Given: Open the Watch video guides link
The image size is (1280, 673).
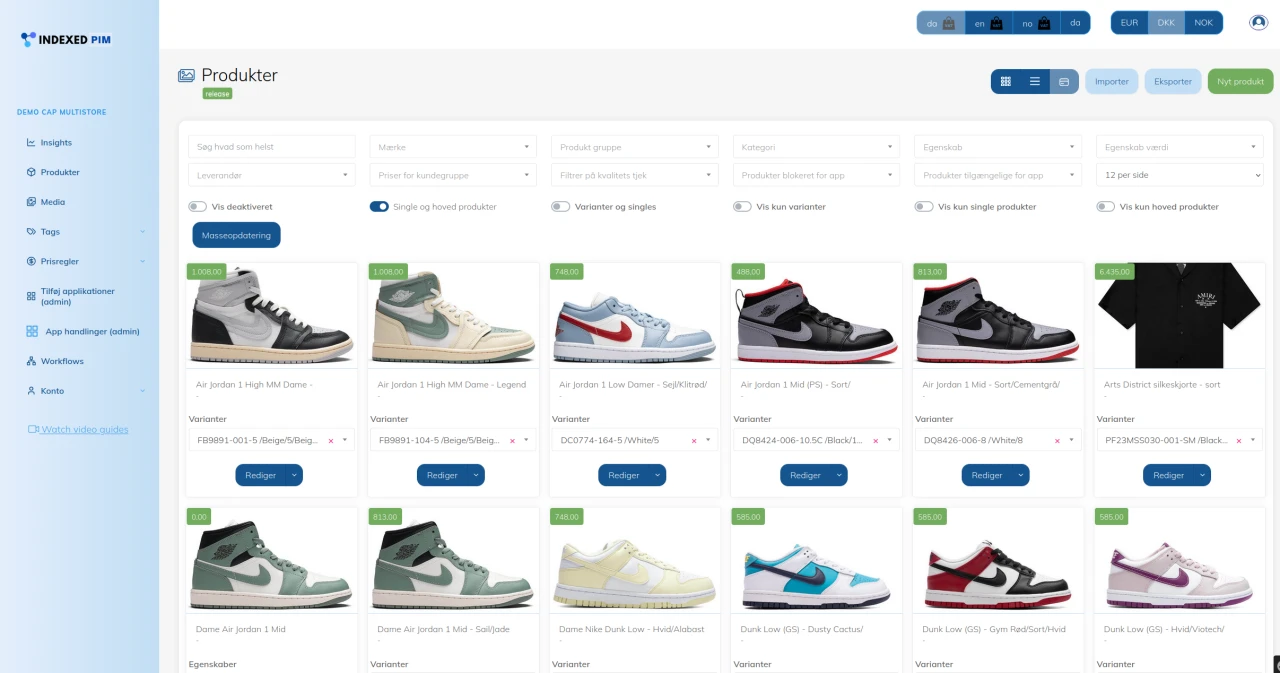Looking at the screenshot, I should tap(85, 430).
